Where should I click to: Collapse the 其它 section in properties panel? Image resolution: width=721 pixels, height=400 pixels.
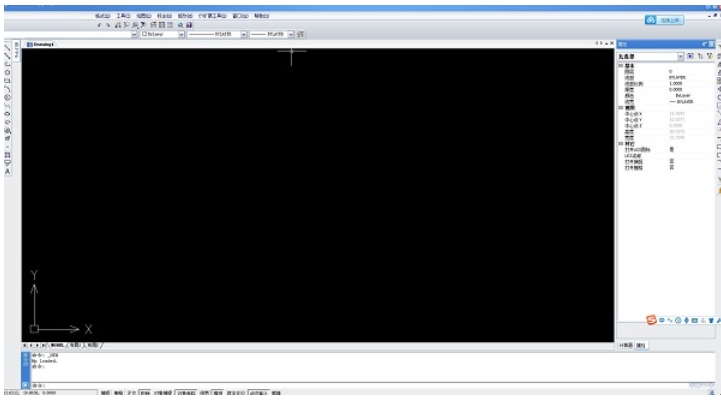(621, 144)
